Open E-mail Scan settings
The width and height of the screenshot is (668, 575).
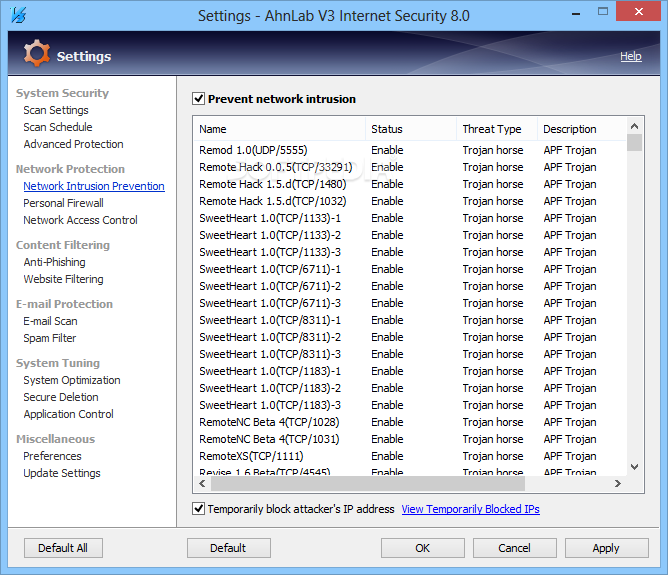[x=50, y=321]
